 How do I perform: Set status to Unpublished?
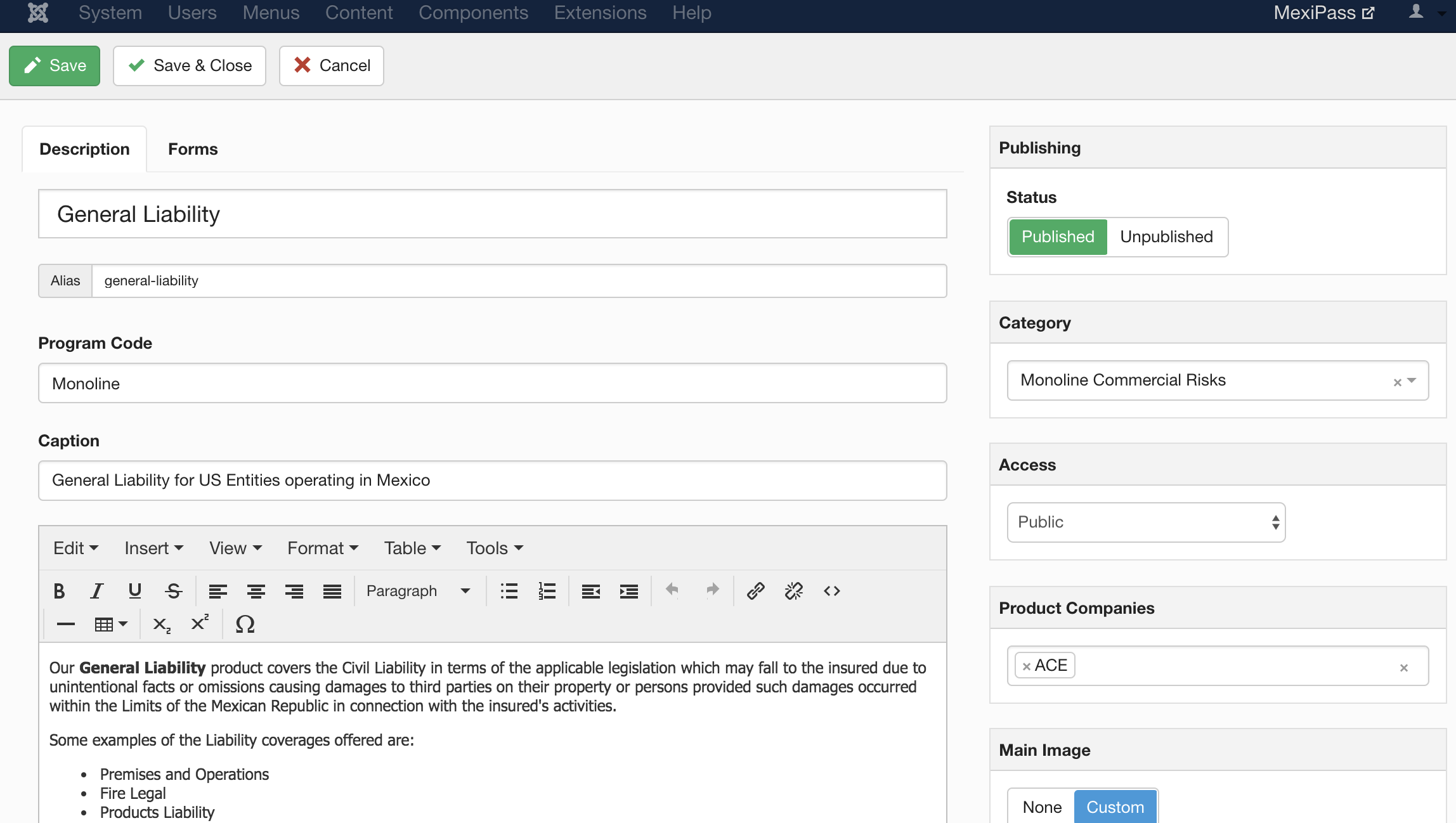pyautogui.click(x=1166, y=237)
